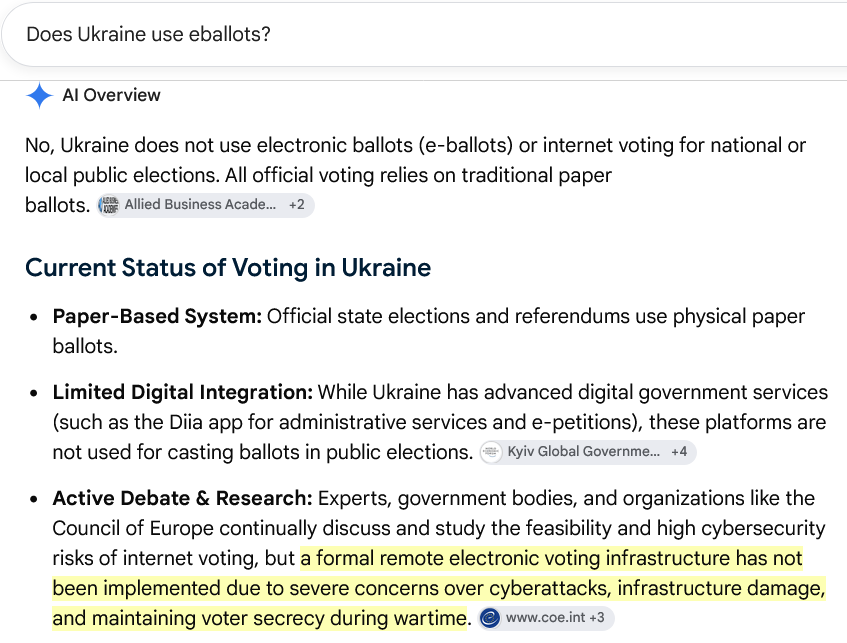The width and height of the screenshot is (847, 643).
Task: Click the 'Current Status of Voting in Ukraine' heading
Action: click(228, 267)
